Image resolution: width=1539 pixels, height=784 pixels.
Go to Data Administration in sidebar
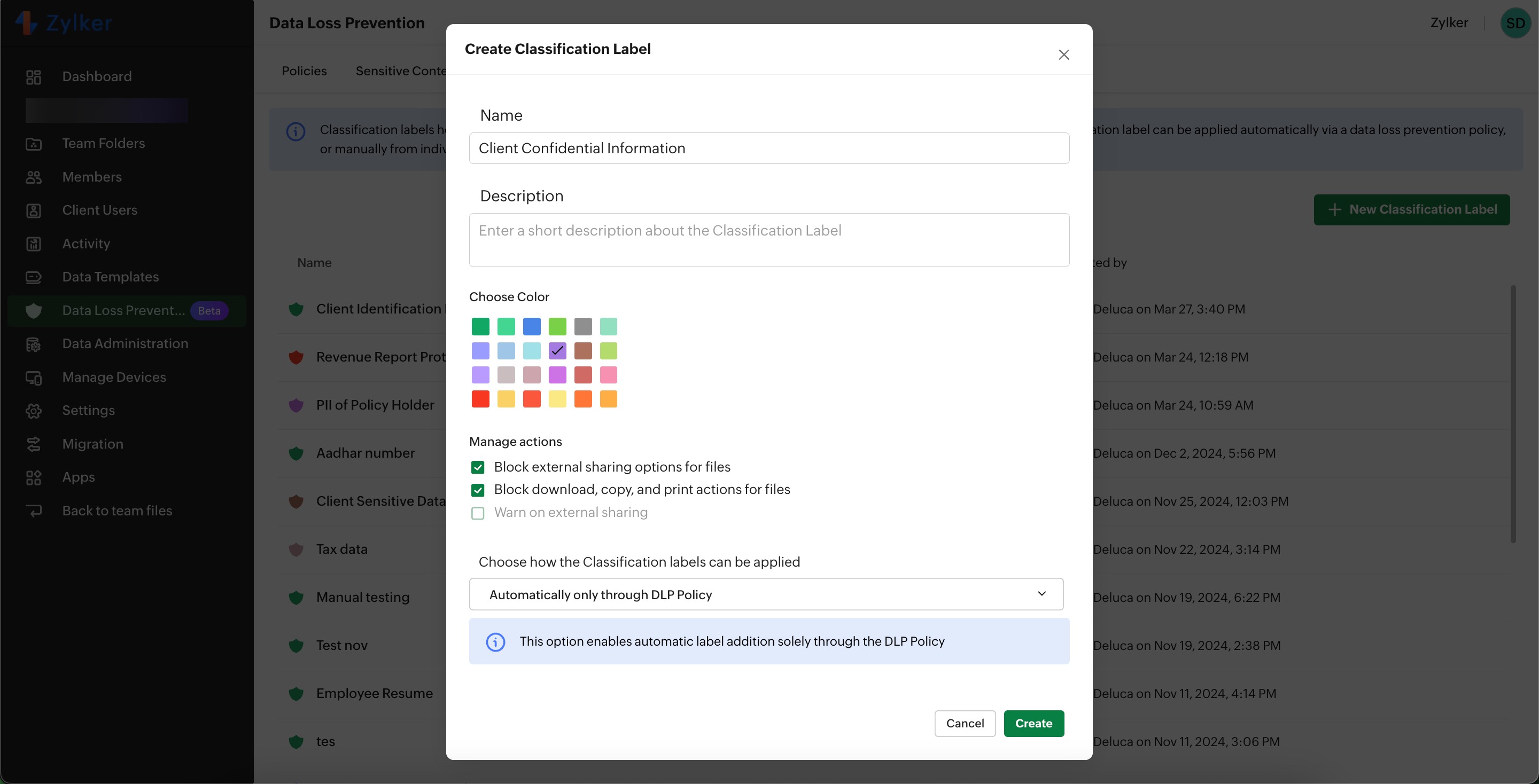click(x=125, y=343)
